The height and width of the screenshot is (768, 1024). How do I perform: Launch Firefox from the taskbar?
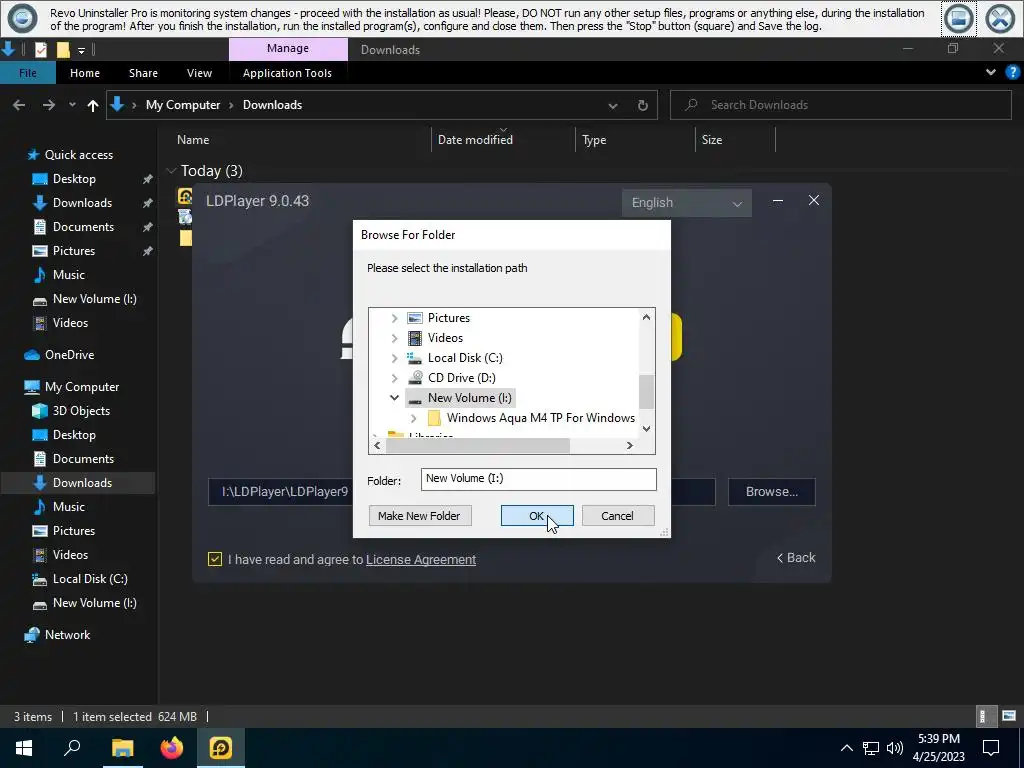point(172,748)
